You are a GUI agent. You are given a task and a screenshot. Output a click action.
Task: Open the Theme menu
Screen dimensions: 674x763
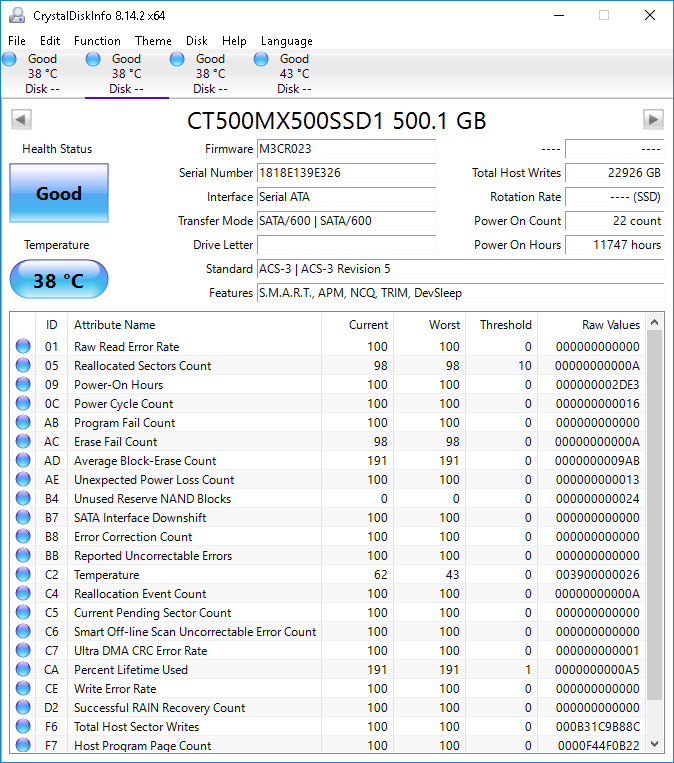click(x=153, y=41)
